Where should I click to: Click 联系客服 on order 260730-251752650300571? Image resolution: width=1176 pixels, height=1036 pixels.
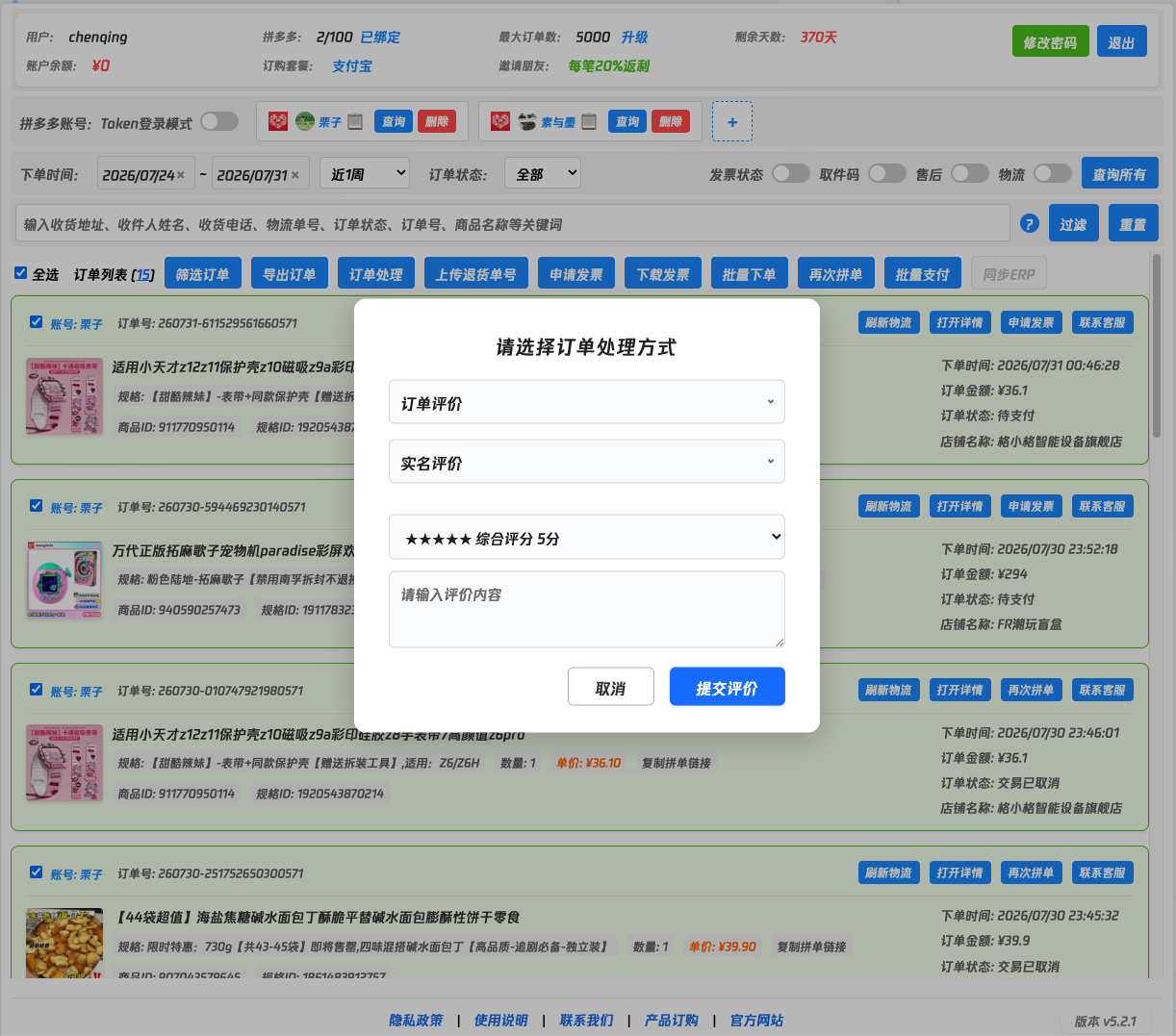1103,872
